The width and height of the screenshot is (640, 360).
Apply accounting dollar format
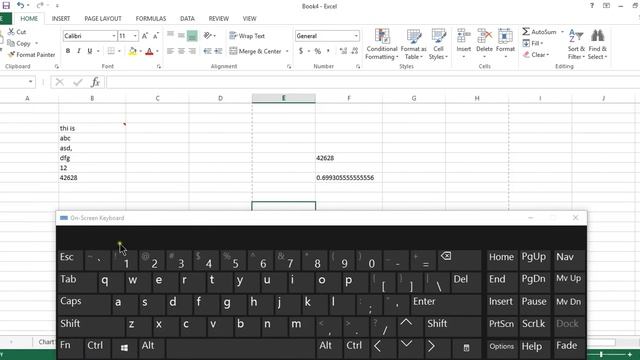(x=301, y=51)
